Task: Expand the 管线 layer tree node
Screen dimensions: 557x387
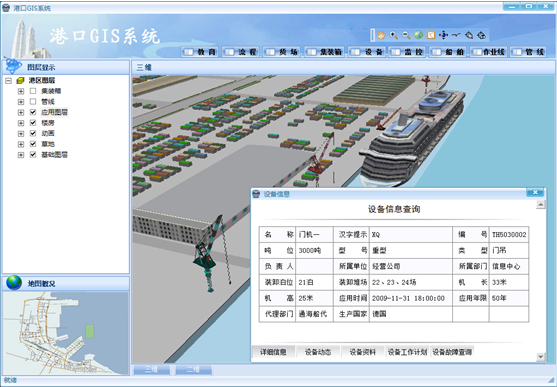Action: (x=21, y=102)
